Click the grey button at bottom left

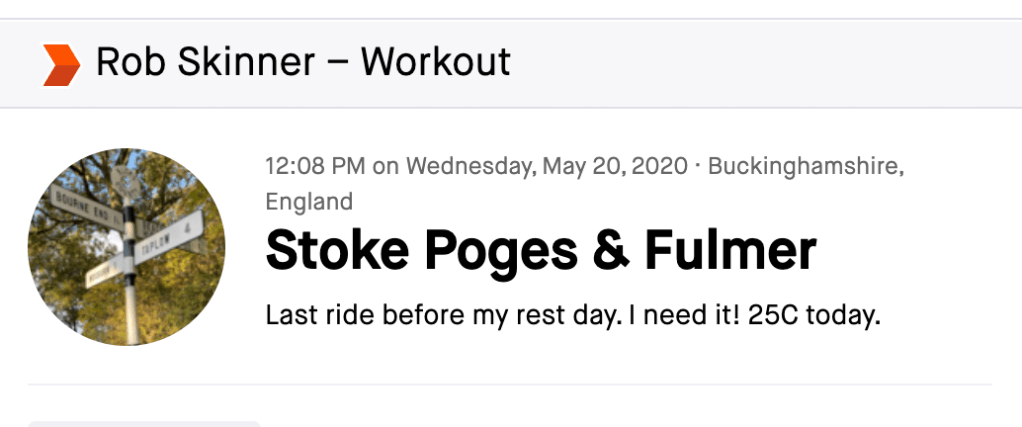pyautogui.click(x=144, y=423)
